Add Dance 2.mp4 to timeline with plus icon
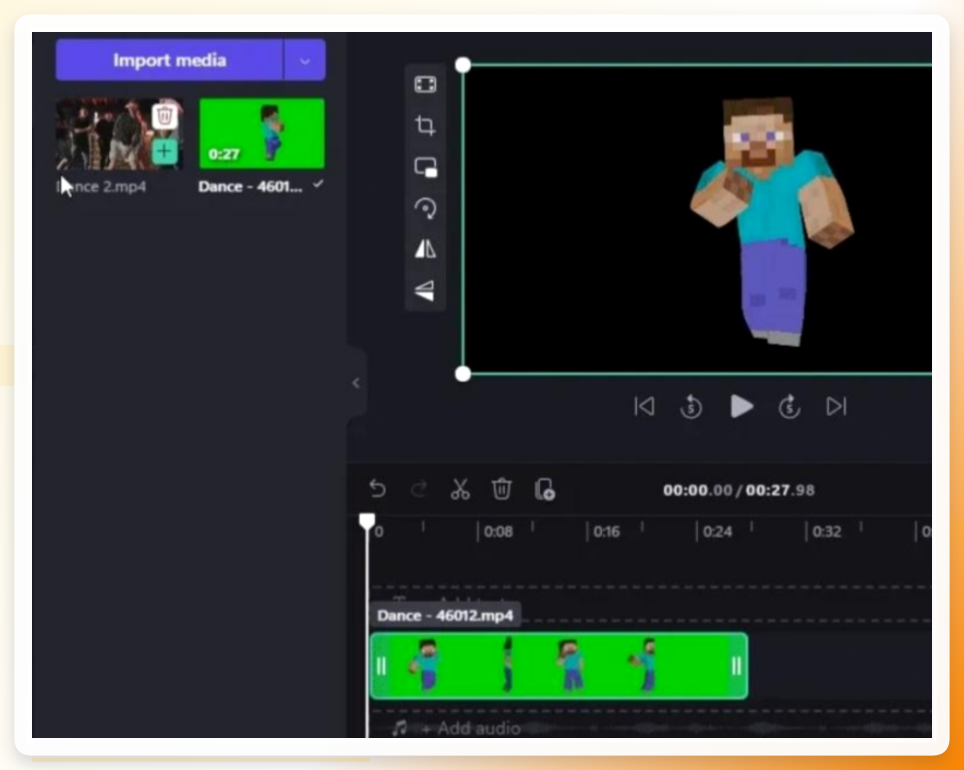The height and width of the screenshot is (770, 964). tap(164, 151)
